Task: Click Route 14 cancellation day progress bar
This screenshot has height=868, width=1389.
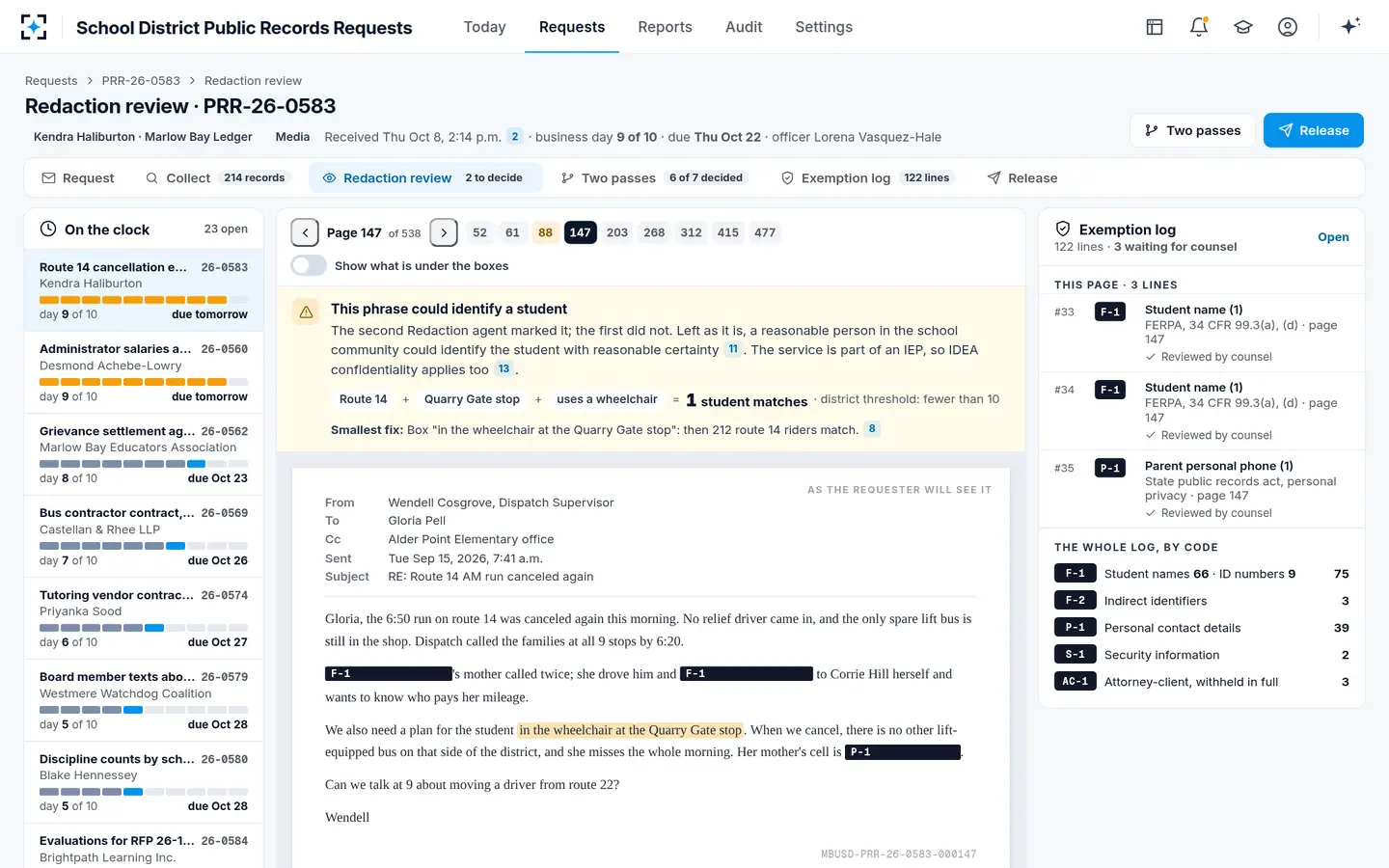Action: (x=144, y=300)
